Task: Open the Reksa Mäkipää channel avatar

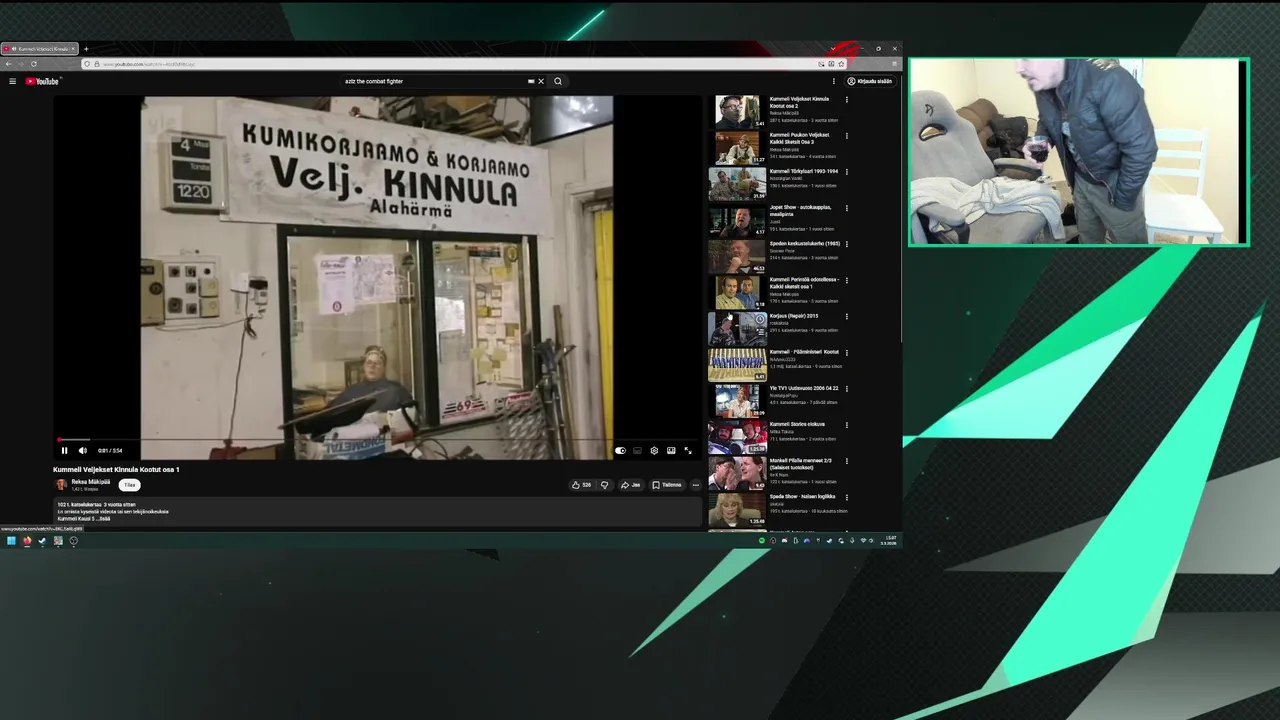Action: 61,485
